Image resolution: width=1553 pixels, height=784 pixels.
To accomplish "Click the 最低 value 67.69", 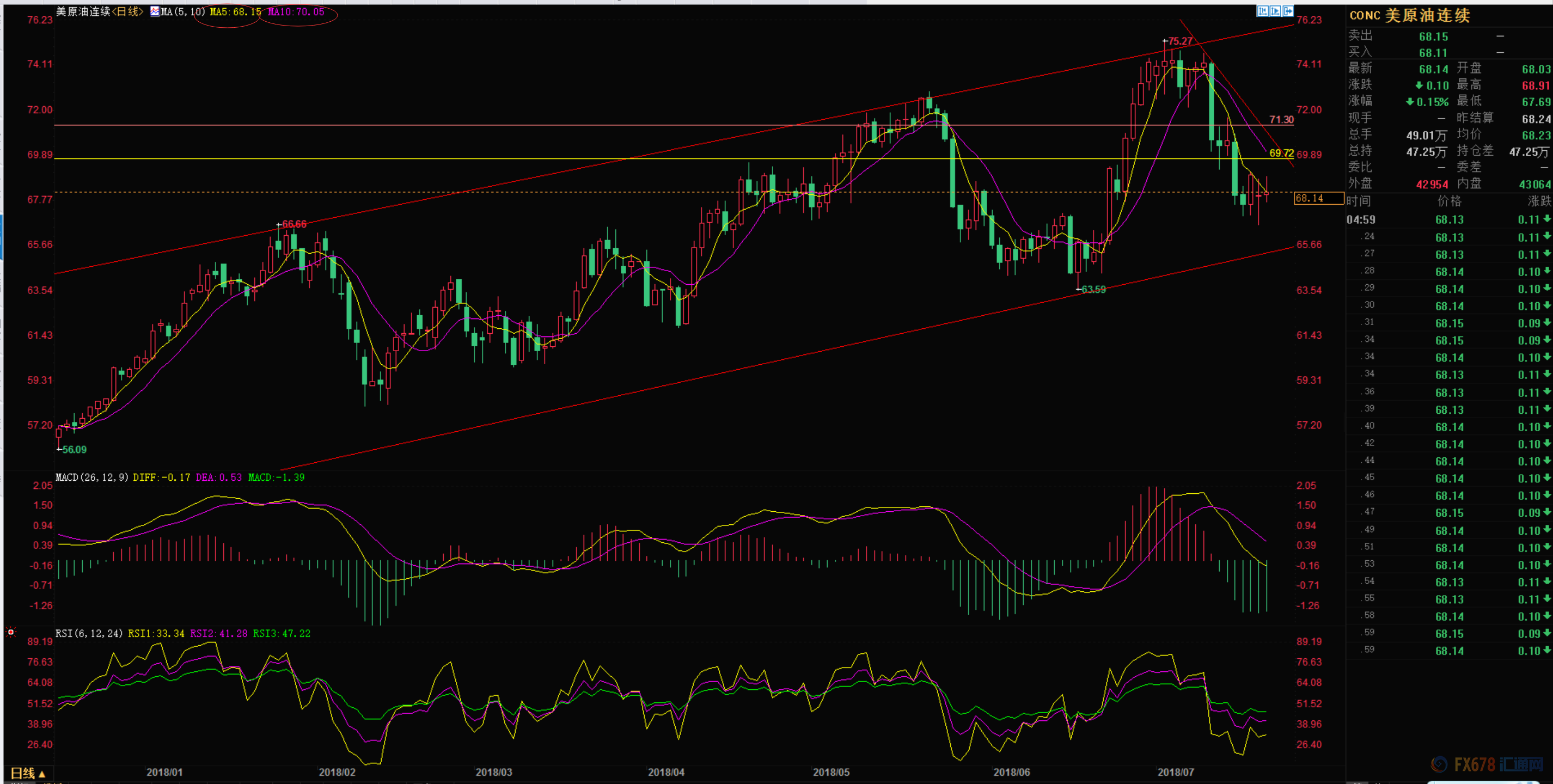I will coord(1536,102).
